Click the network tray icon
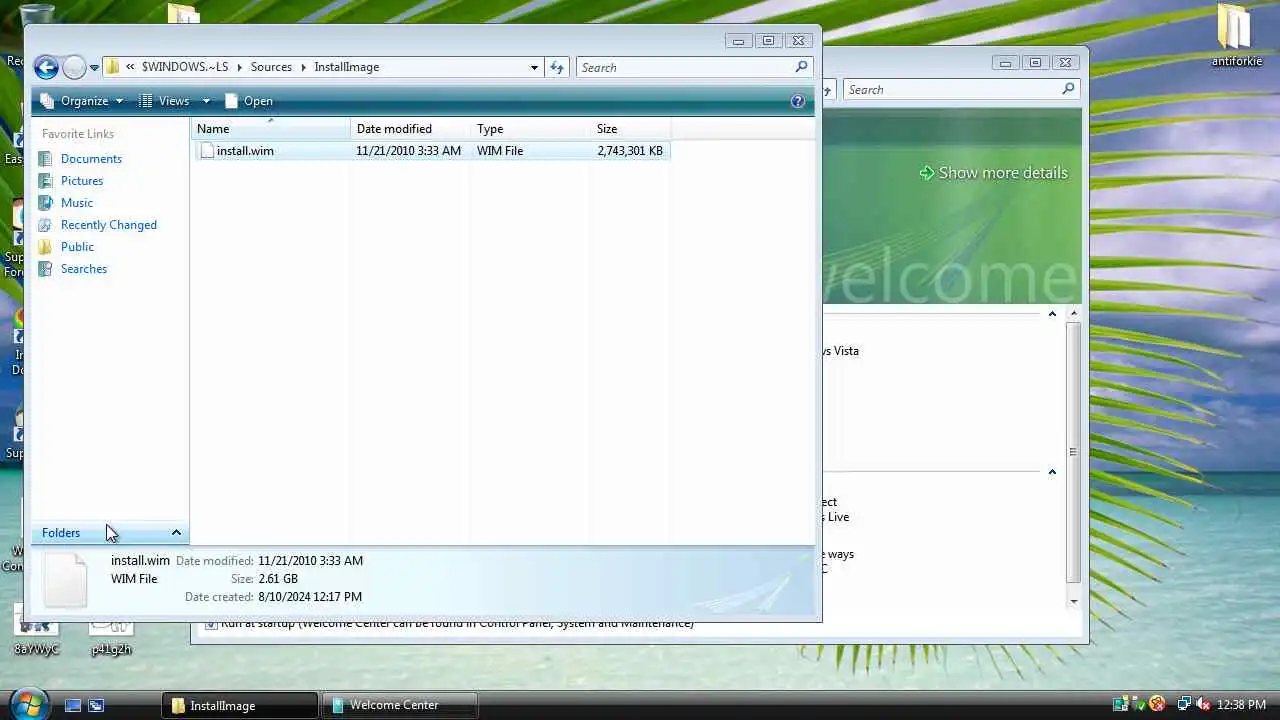1280x720 pixels. pos(1184,705)
